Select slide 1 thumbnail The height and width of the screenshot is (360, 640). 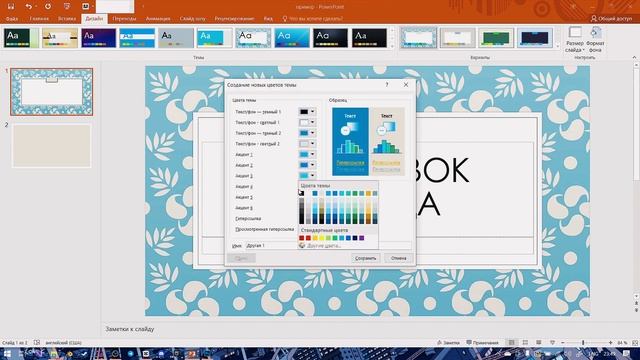pyautogui.click(x=51, y=92)
